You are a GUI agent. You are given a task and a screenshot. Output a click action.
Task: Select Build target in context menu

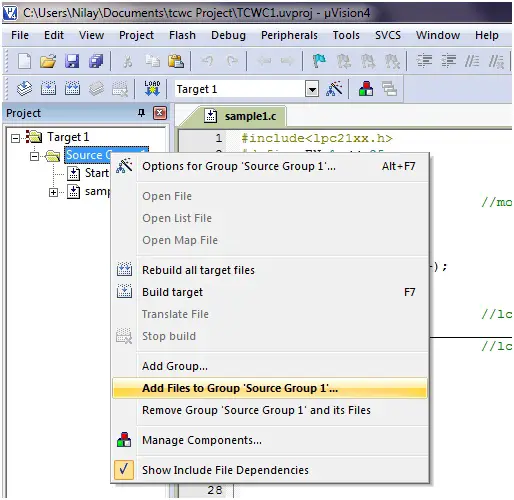click(270, 292)
